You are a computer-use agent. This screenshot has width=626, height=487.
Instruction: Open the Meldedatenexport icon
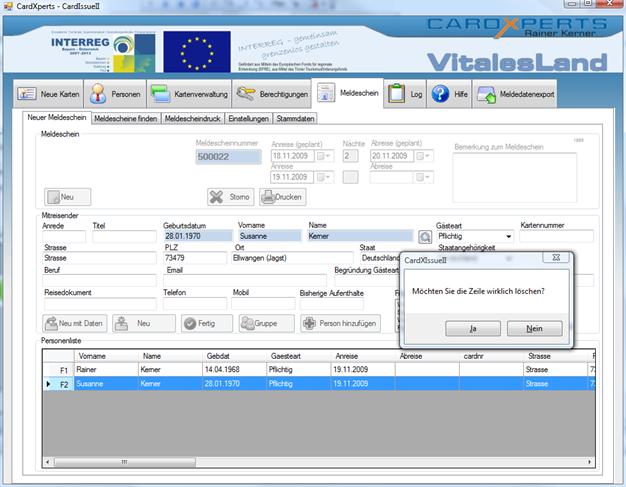pos(486,95)
